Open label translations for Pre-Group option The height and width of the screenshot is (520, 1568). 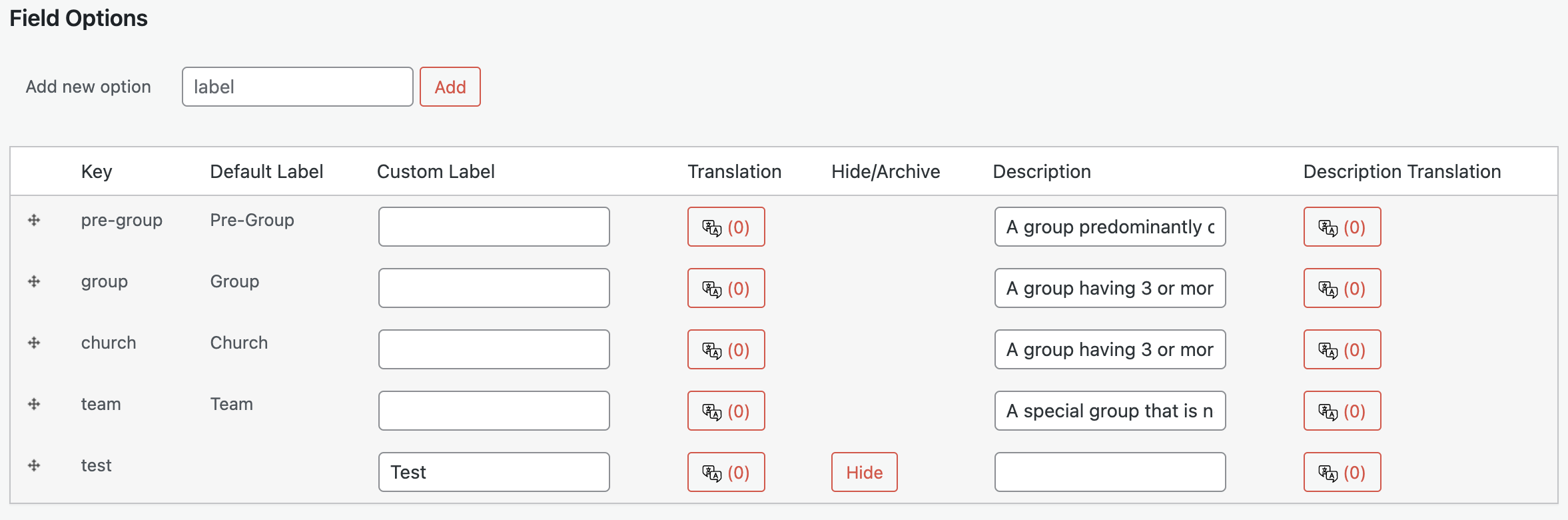tap(725, 227)
